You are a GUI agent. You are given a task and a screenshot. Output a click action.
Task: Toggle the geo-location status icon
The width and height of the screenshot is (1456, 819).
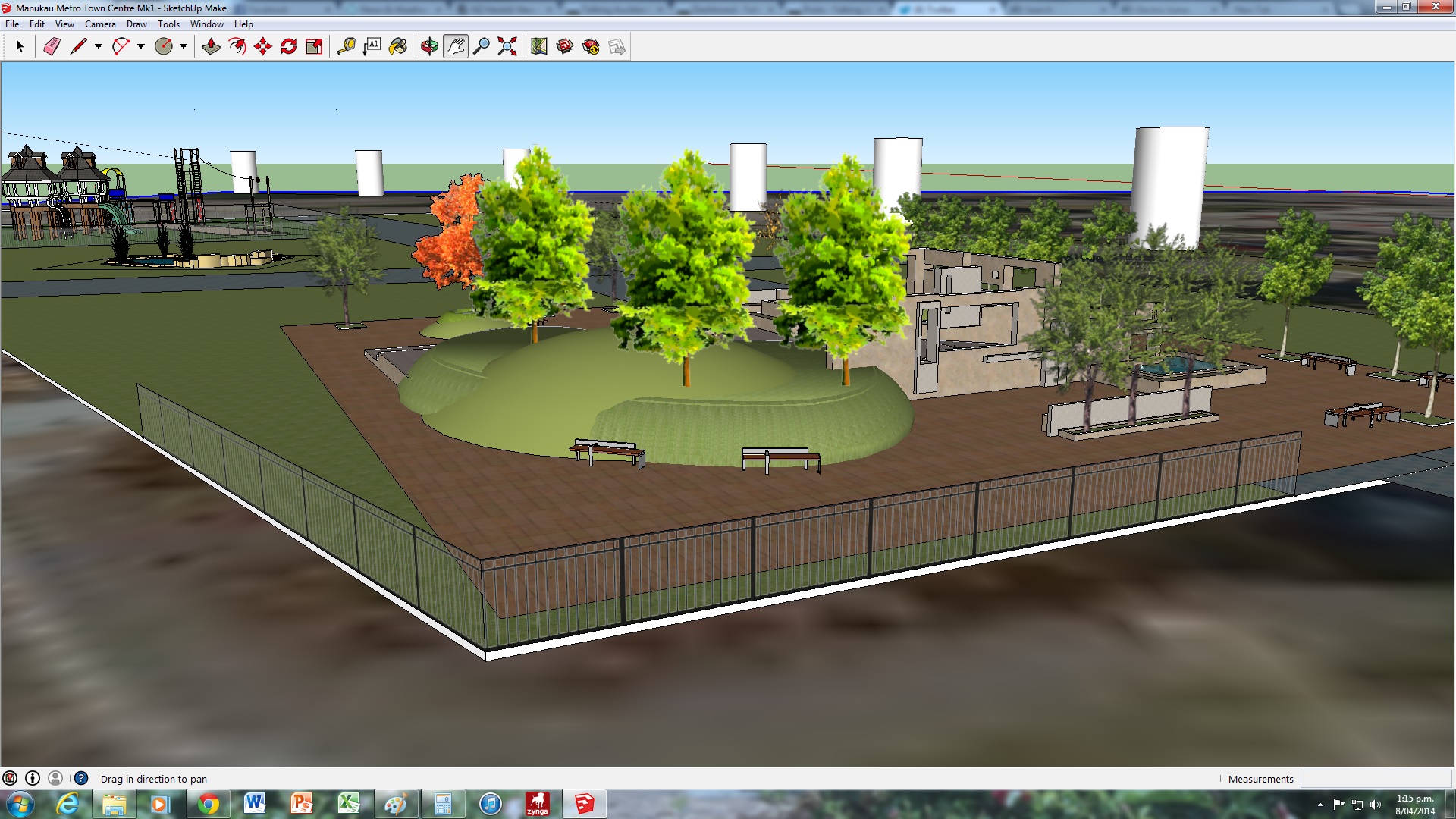point(10,778)
